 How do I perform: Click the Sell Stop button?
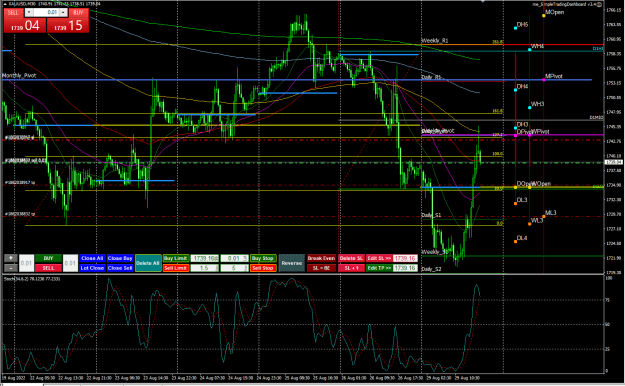pos(263,268)
